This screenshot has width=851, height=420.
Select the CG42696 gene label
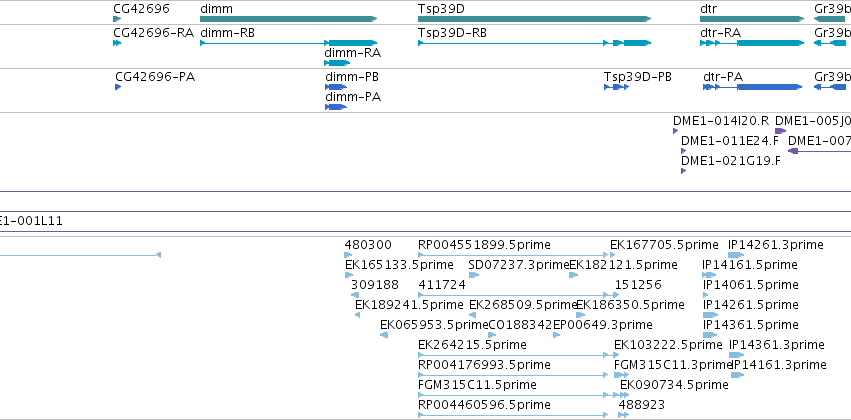[142, 9]
